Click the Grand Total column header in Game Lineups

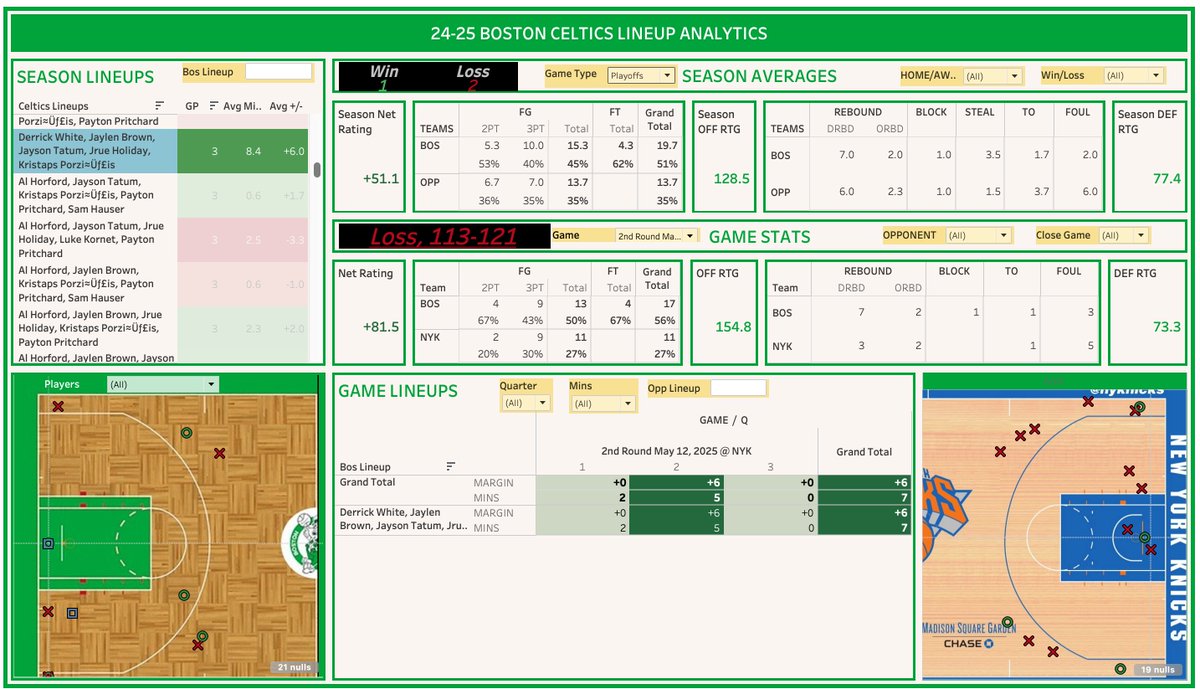(865, 452)
